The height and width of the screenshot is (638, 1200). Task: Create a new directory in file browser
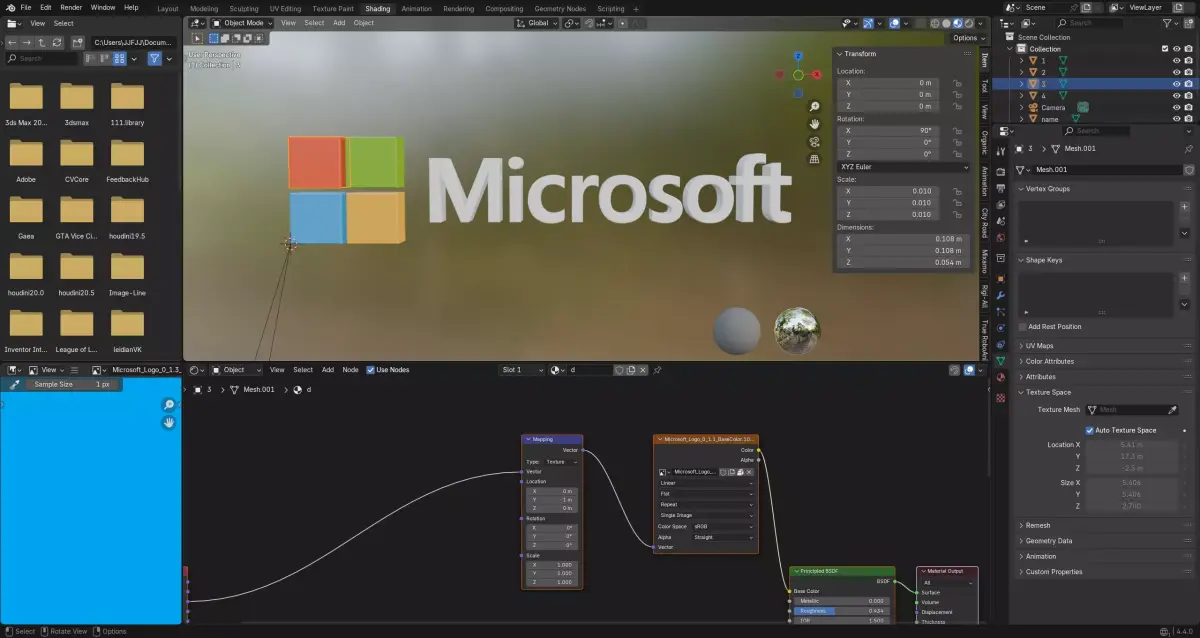click(77, 43)
